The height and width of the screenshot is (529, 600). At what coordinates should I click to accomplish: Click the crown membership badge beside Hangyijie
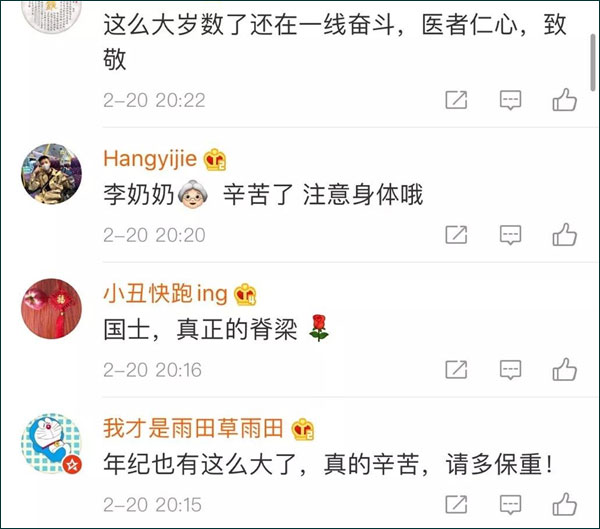(215, 160)
